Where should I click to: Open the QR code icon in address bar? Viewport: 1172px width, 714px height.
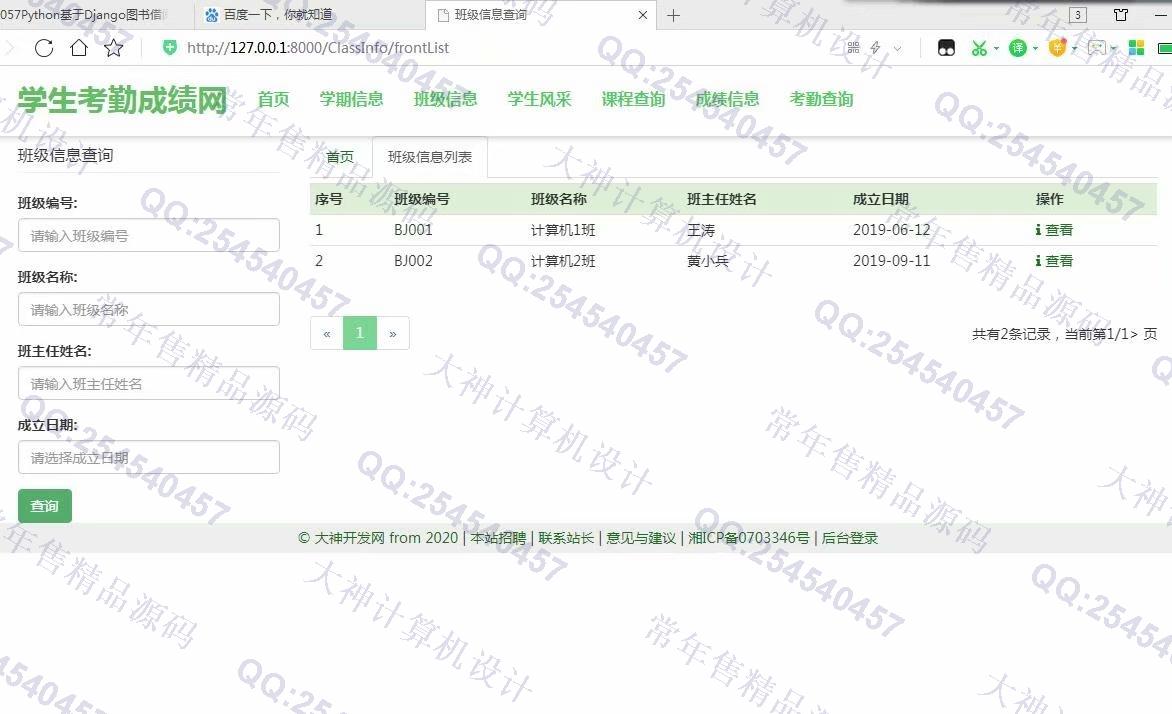[x=853, y=48]
